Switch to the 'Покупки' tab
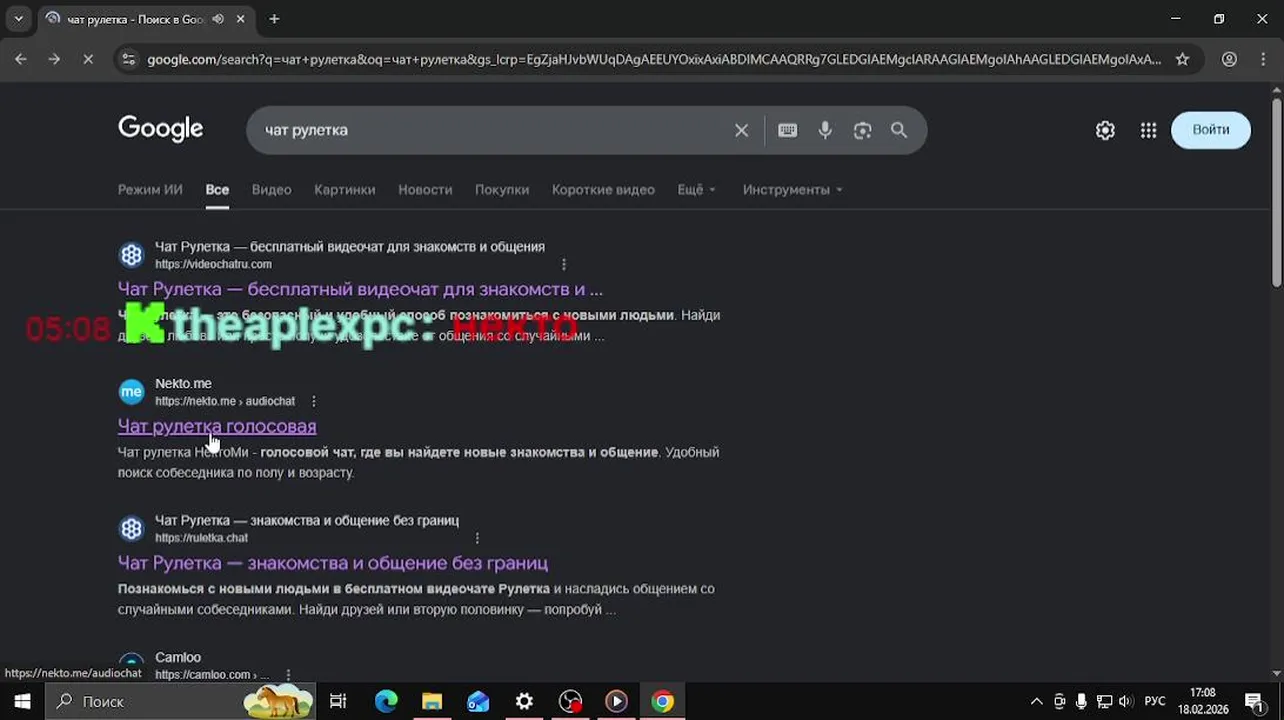This screenshot has height=720, width=1284. tap(502, 190)
